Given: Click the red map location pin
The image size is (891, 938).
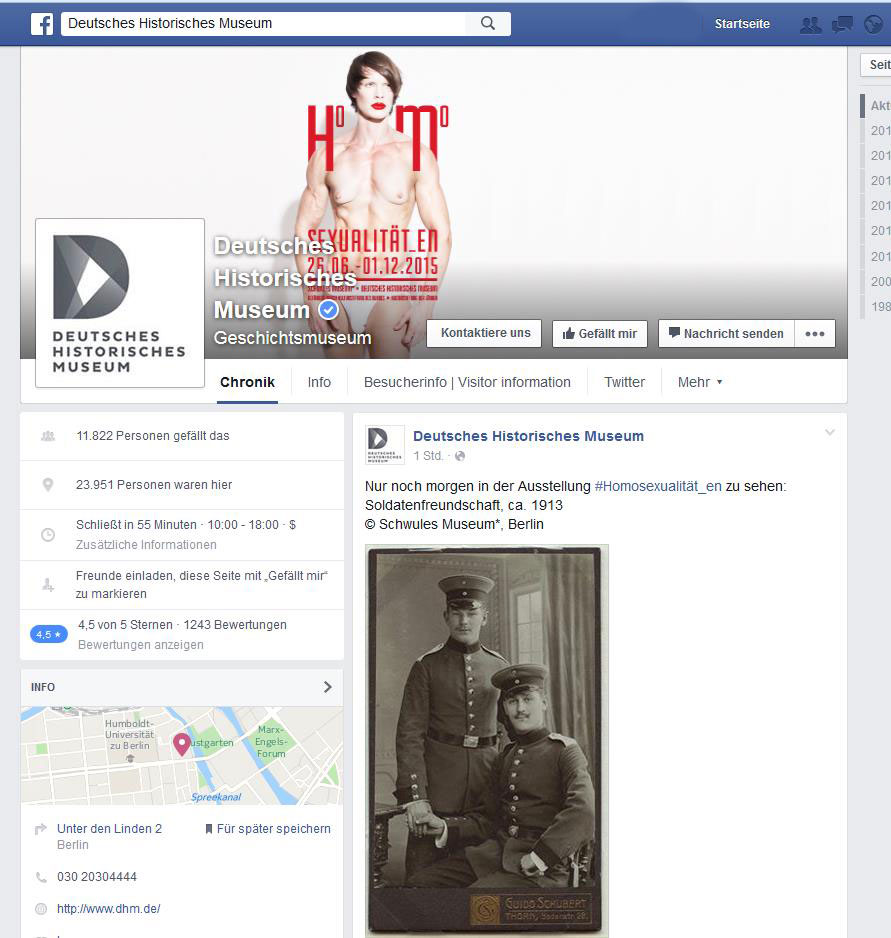Looking at the screenshot, I should click(182, 744).
